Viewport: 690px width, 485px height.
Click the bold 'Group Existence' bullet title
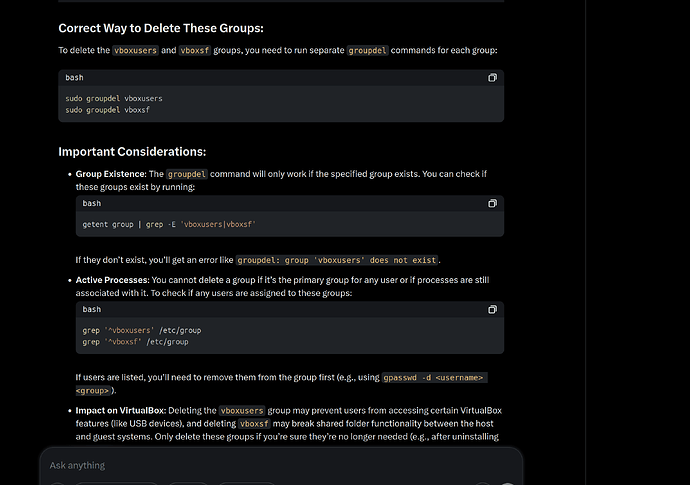(x=110, y=174)
